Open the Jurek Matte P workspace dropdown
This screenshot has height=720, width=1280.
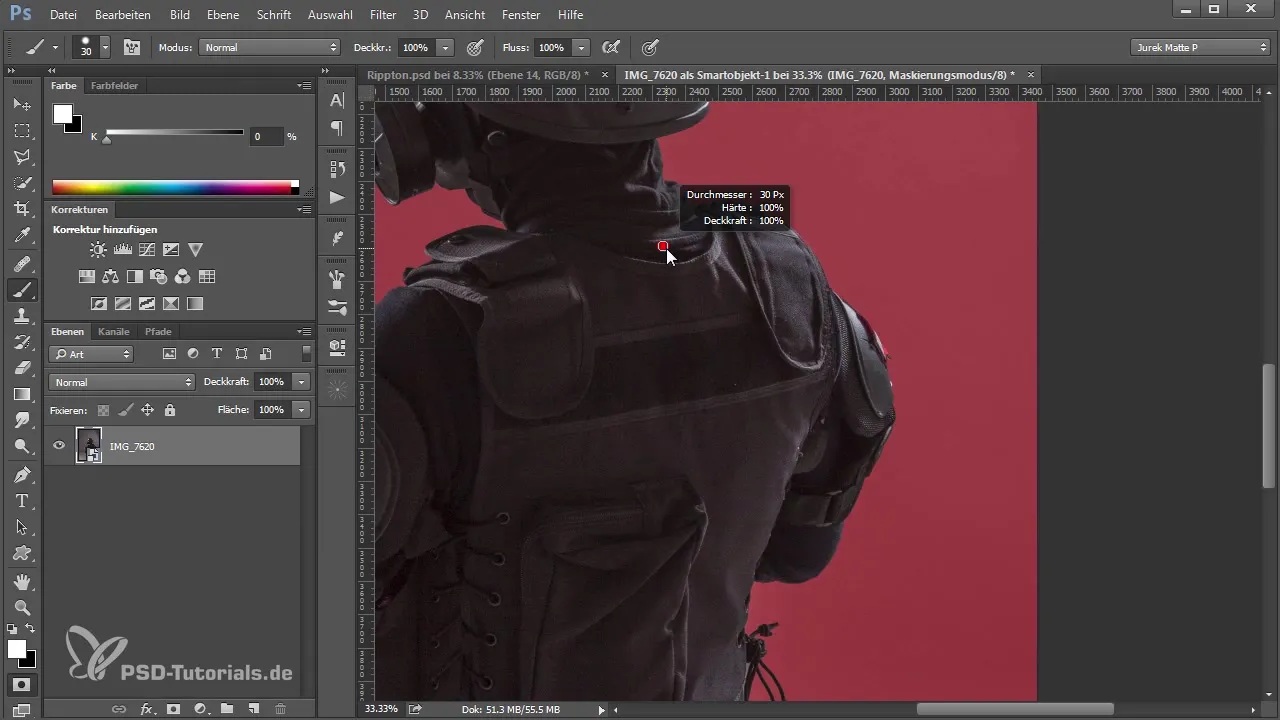click(x=1200, y=47)
